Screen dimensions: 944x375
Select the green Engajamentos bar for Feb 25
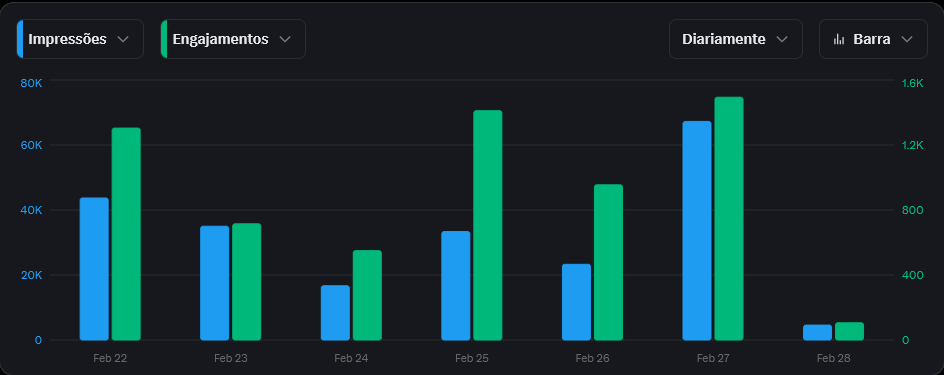pos(488,225)
